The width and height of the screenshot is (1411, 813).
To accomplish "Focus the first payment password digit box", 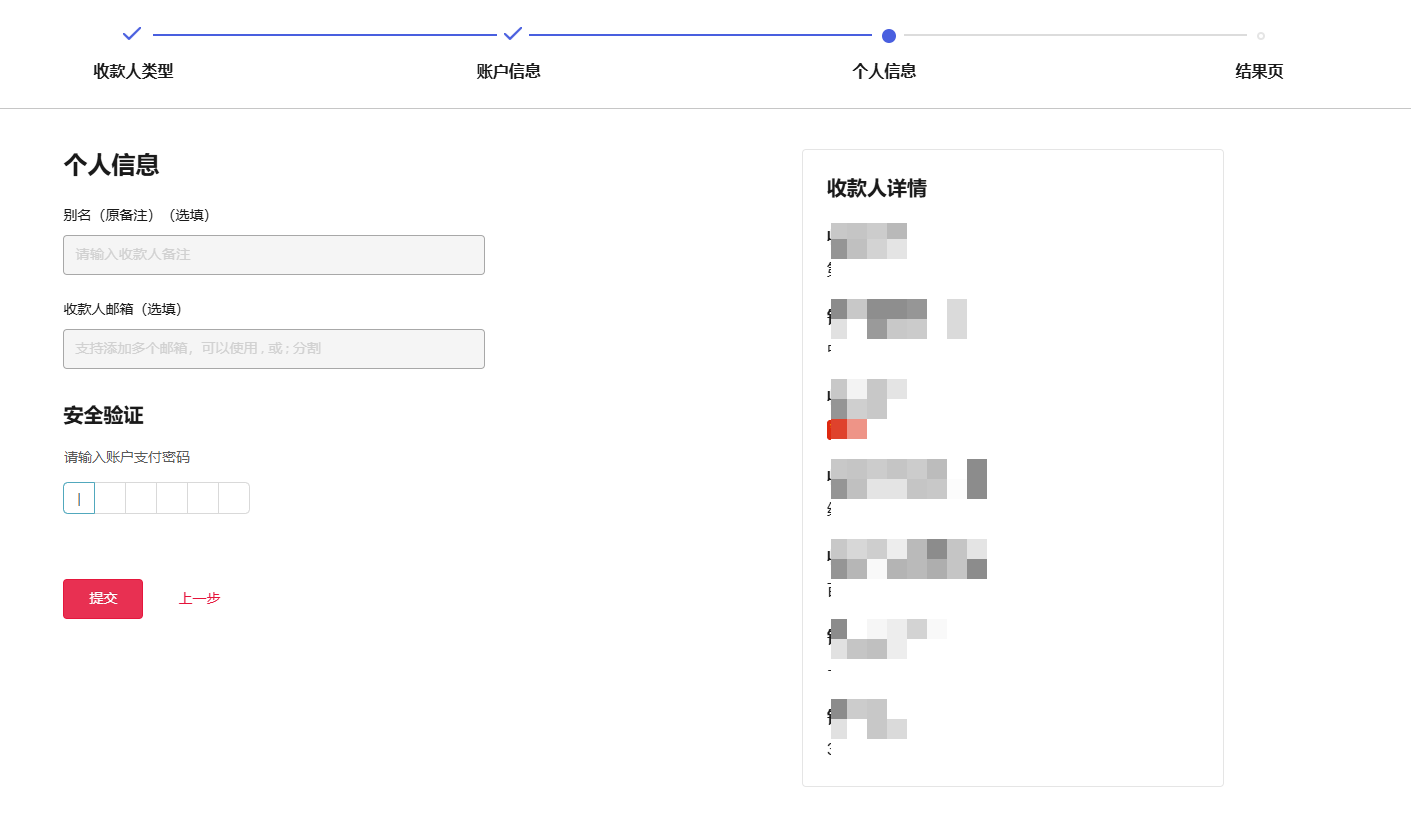I will [79, 498].
